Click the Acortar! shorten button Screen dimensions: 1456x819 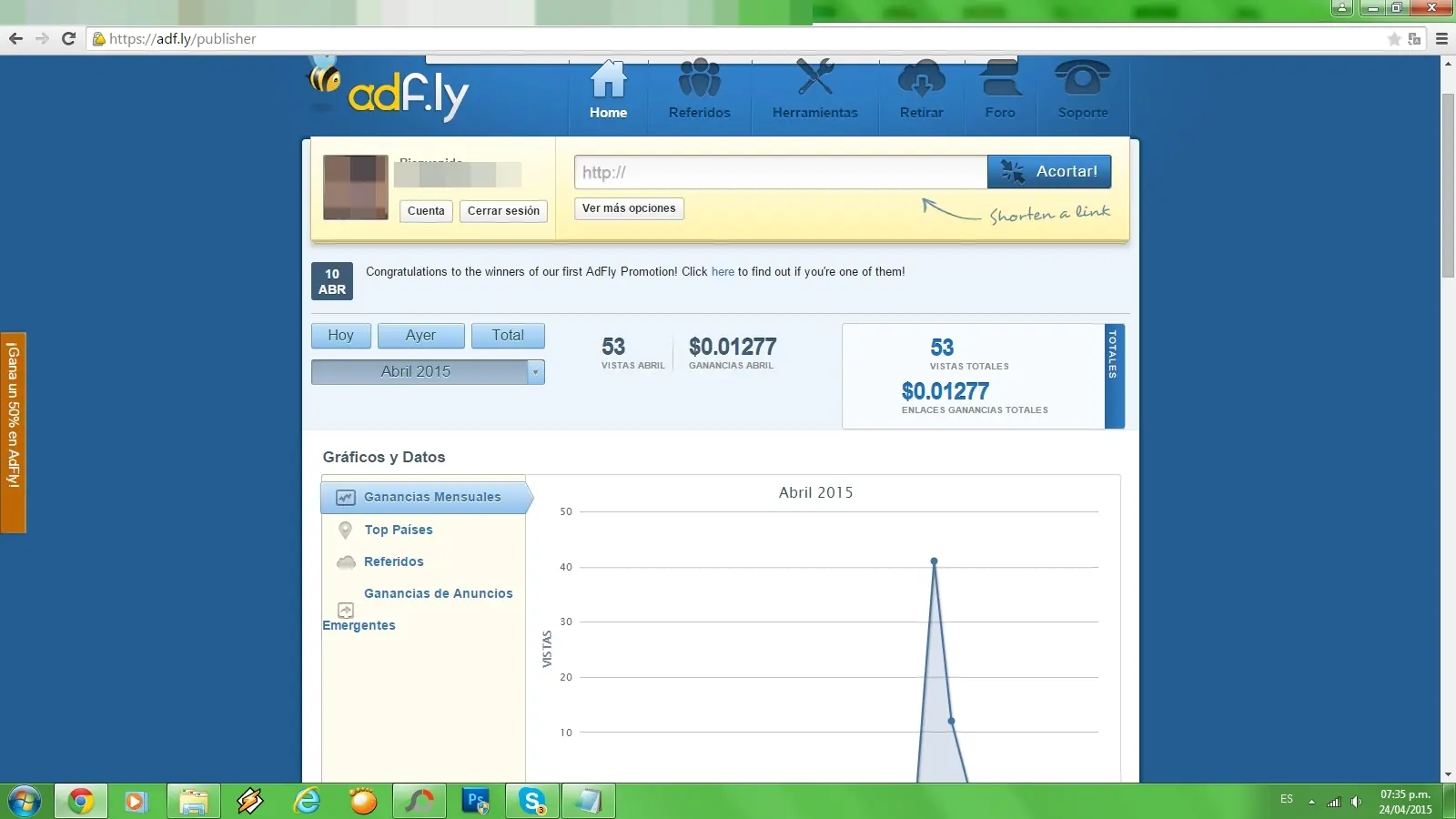tap(1049, 171)
